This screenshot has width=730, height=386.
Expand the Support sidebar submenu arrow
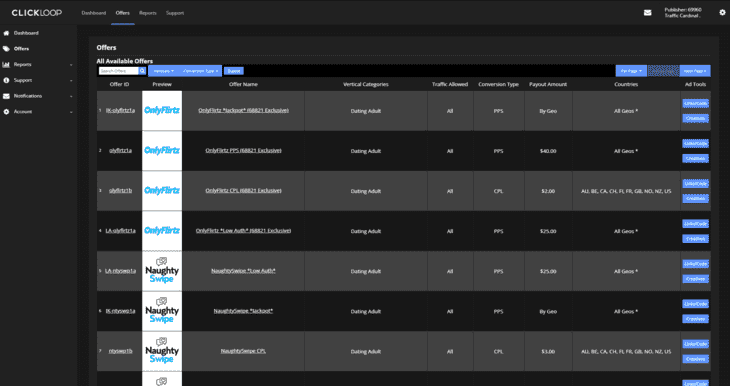coord(71,81)
